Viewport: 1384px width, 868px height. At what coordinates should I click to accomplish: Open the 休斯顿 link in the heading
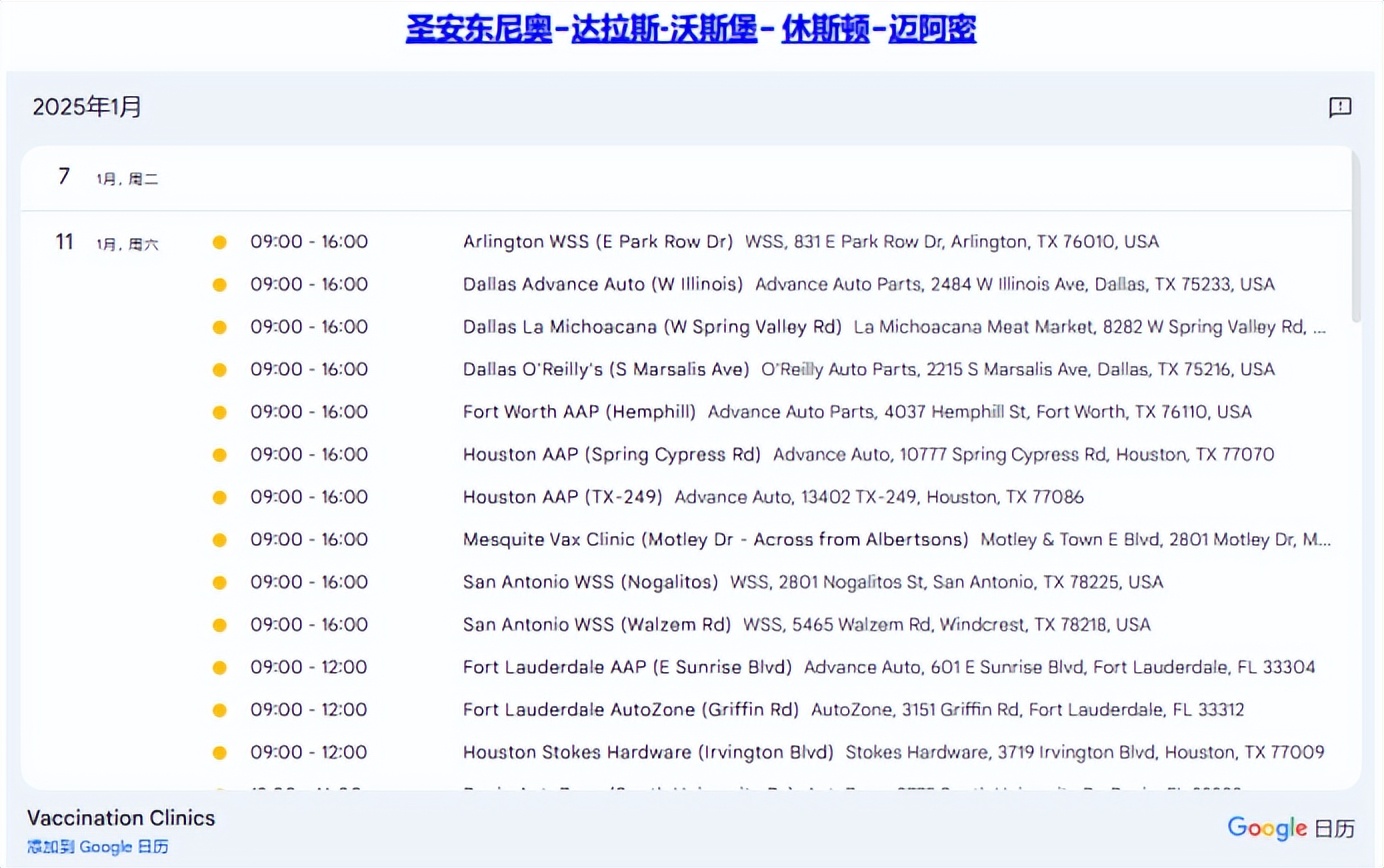coord(825,29)
